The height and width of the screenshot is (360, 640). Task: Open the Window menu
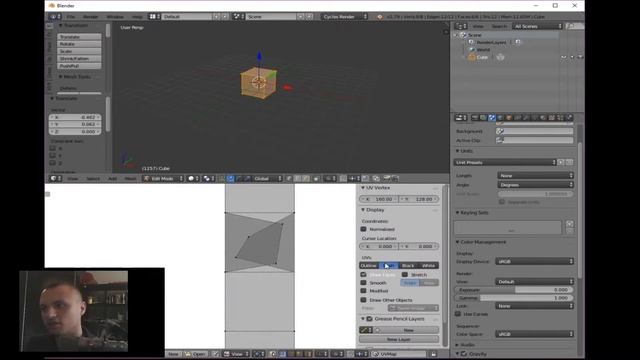[115, 17]
